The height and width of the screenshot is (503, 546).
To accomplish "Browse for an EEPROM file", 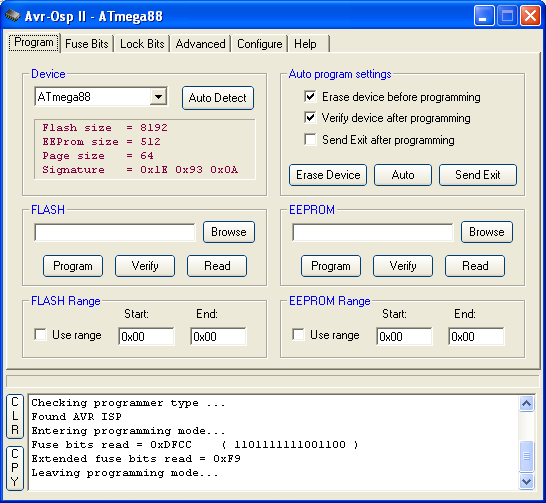I will [x=487, y=232].
